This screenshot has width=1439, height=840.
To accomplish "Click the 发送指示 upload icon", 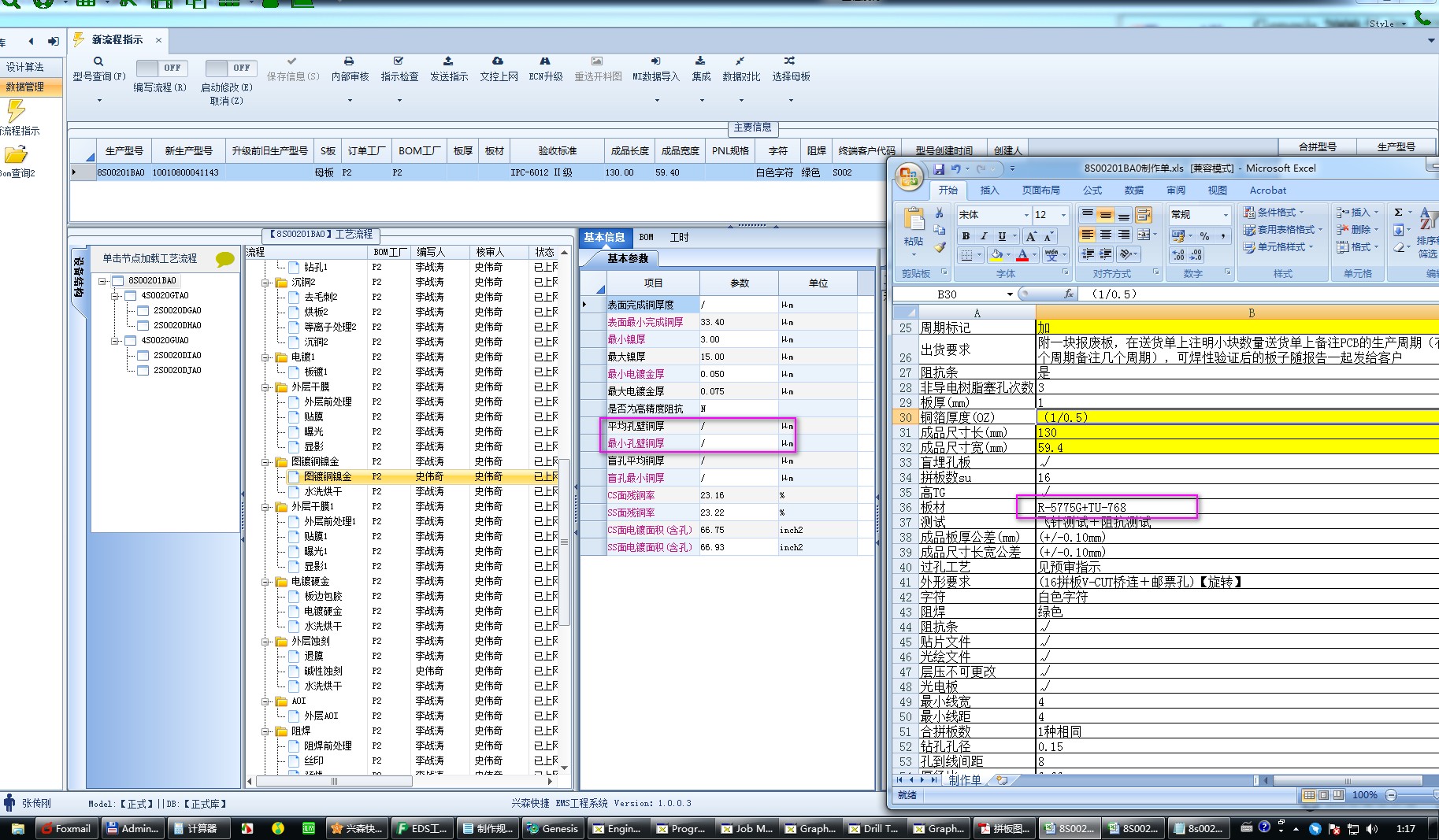I will pyautogui.click(x=448, y=61).
